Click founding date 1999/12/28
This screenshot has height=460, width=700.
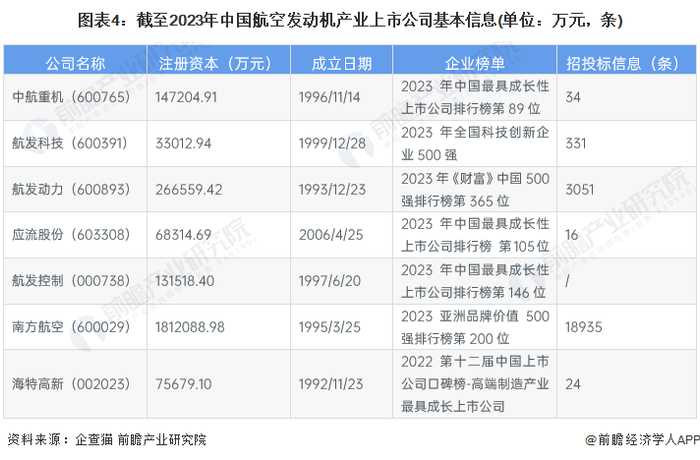tap(332, 143)
